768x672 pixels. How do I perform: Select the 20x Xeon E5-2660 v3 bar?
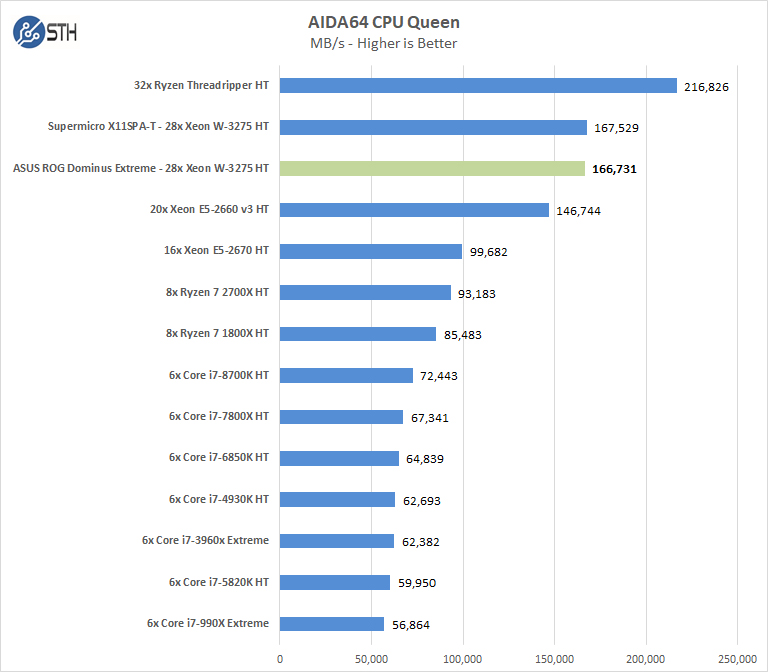click(x=414, y=210)
